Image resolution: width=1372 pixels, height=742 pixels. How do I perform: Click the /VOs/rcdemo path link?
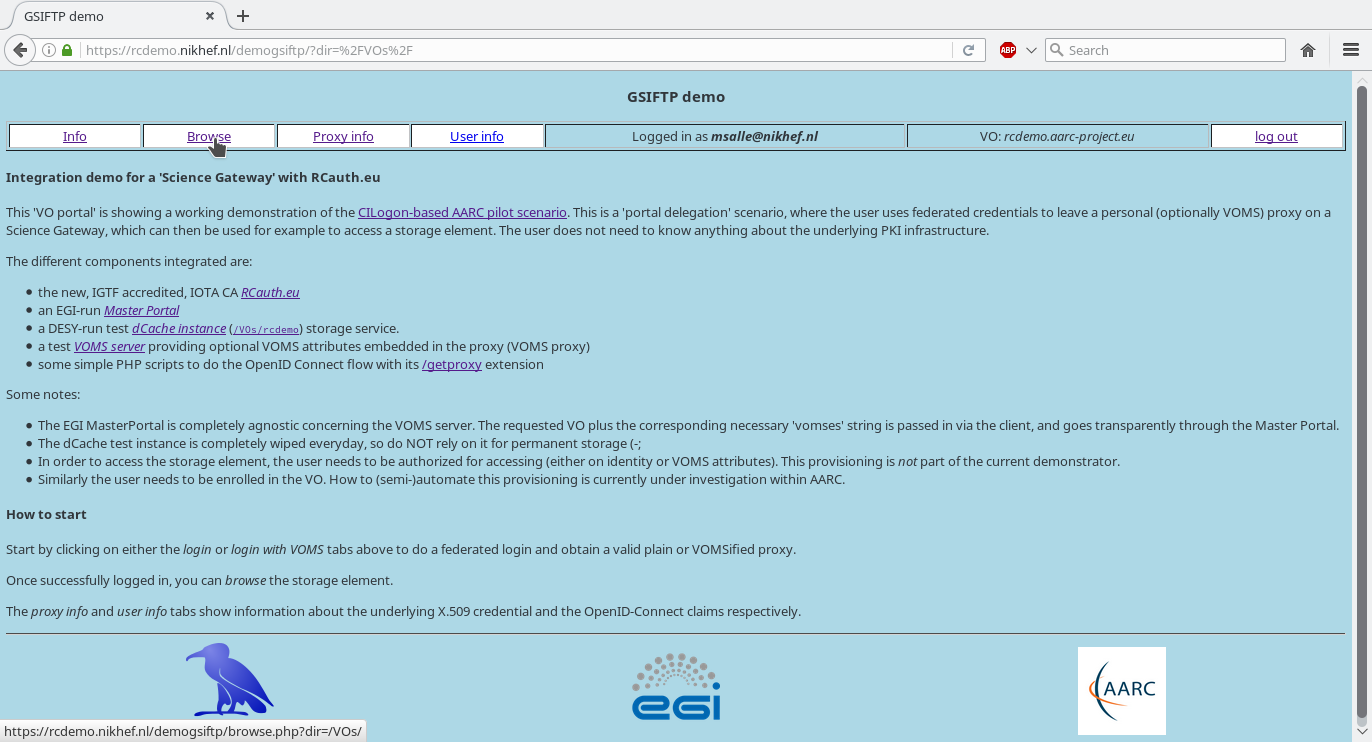(x=266, y=329)
